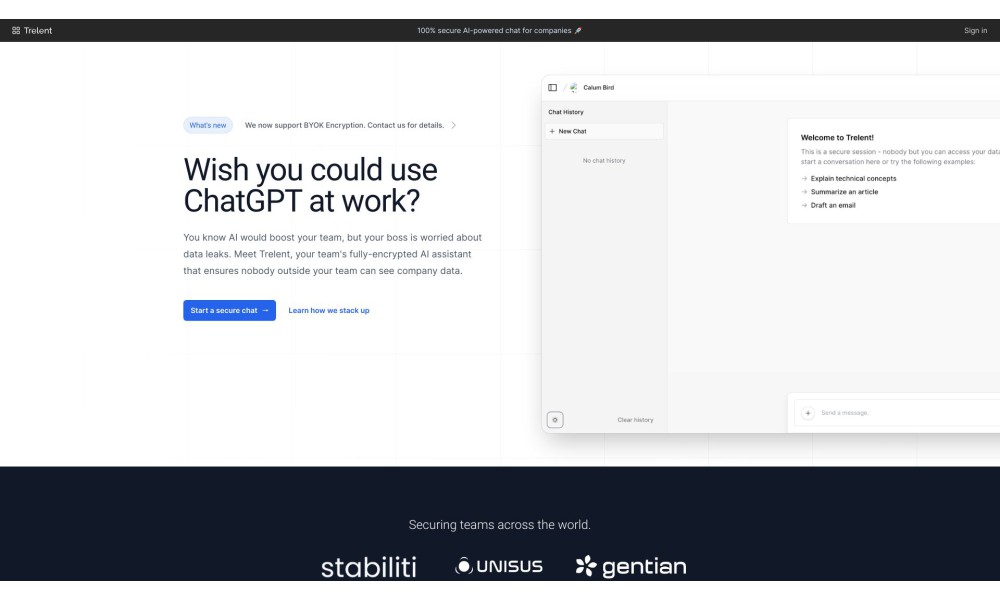Click the gentian logo
The width and height of the screenshot is (1000, 600).
point(631,566)
